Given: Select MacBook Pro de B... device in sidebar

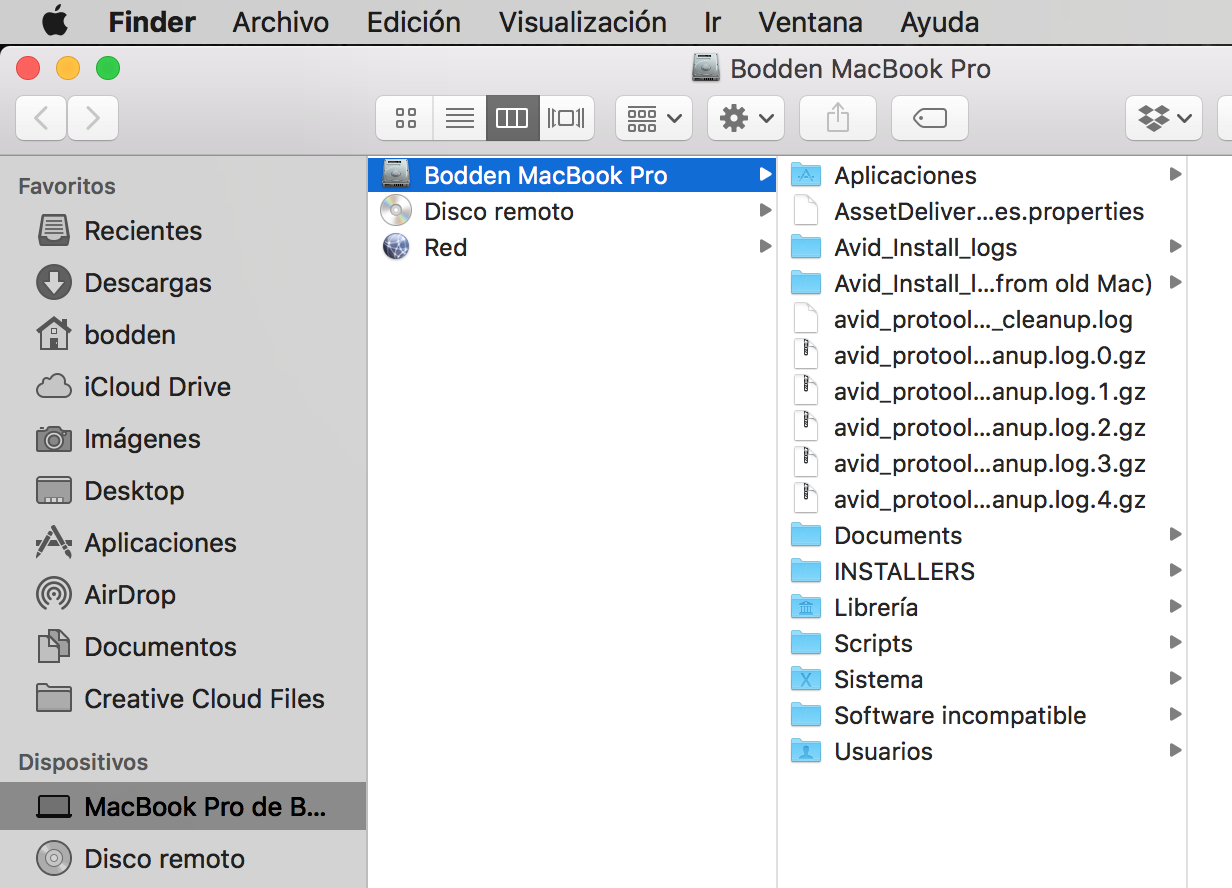Looking at the screenshot, I should (183, 806).
